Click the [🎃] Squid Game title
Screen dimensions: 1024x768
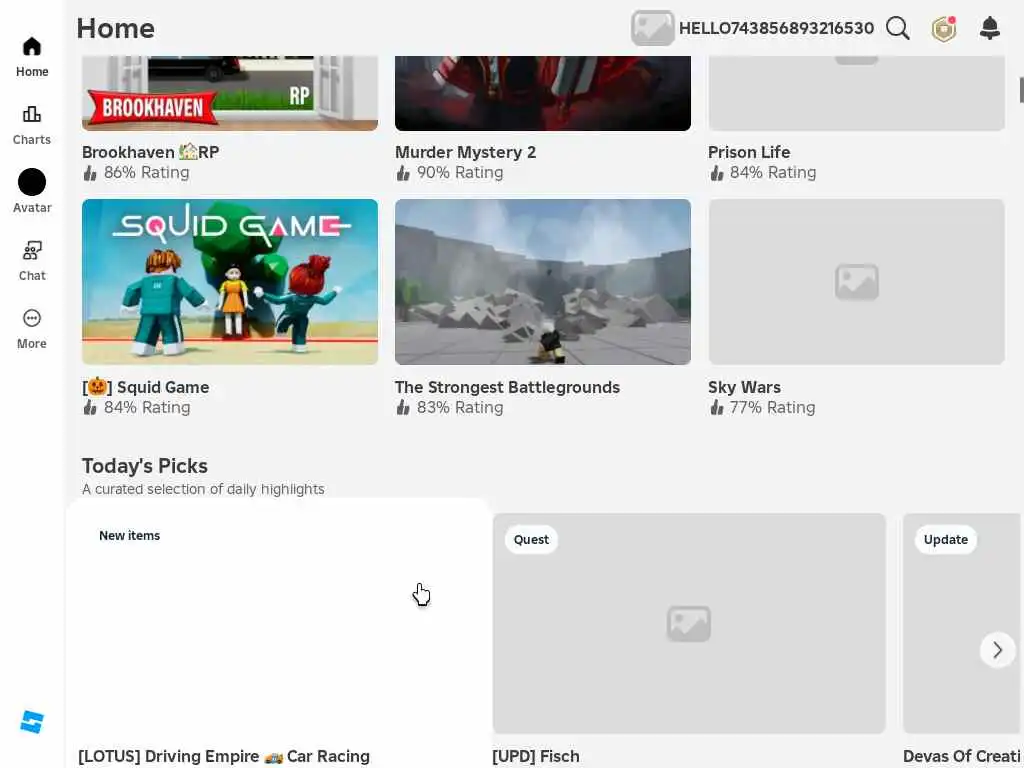(x=146, y=387)
